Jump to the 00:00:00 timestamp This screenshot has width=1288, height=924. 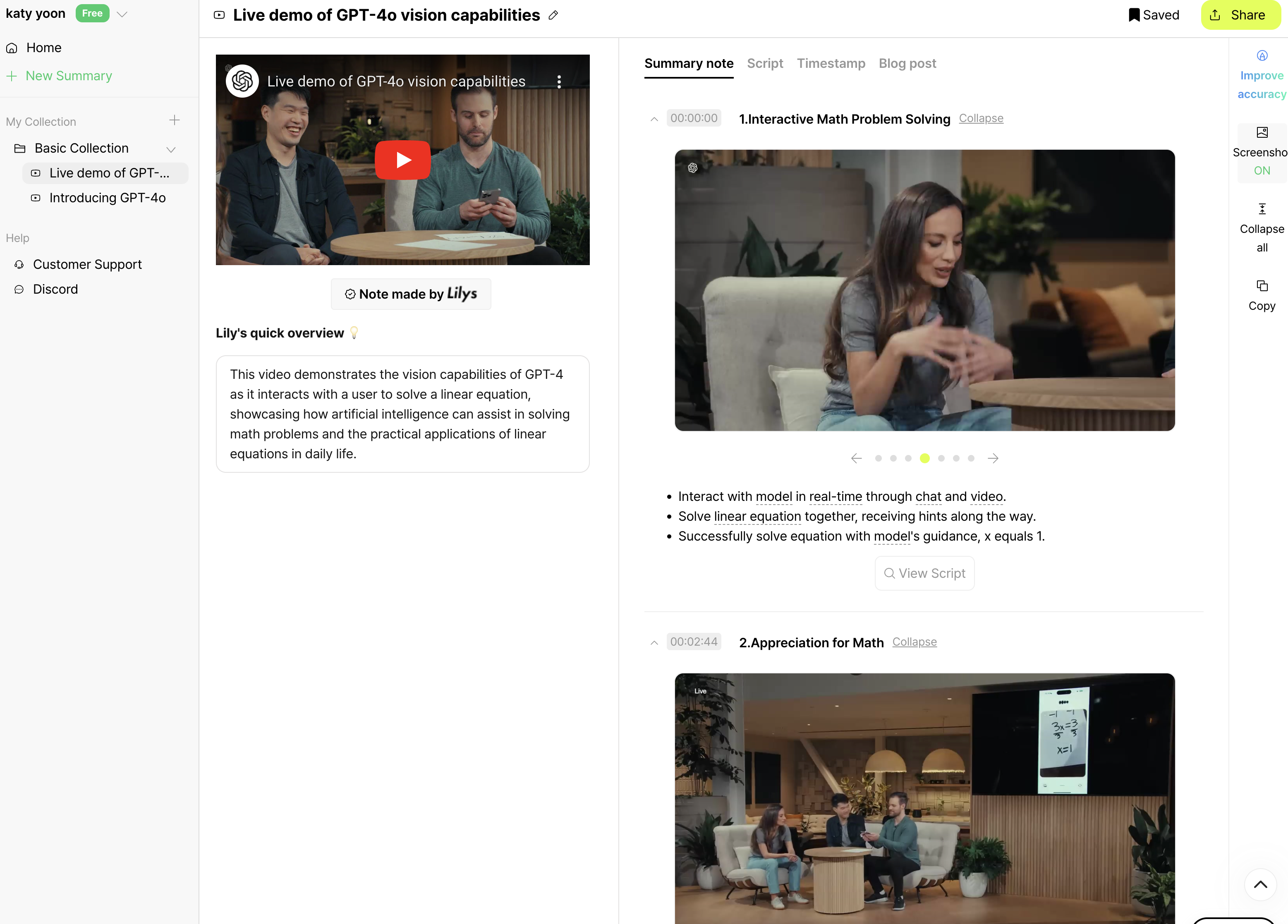693,118
